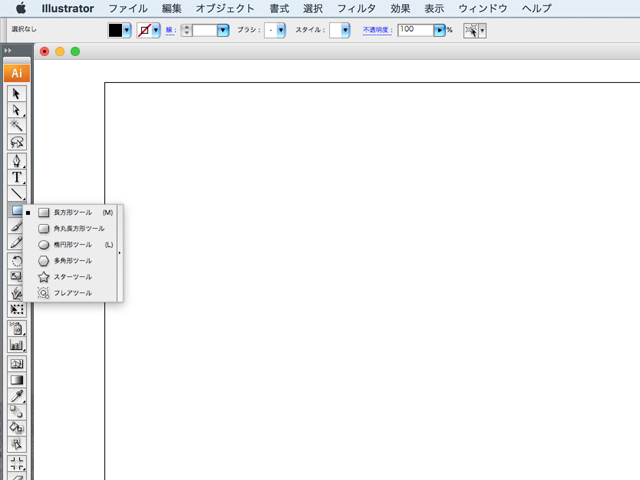640x480 pixels.
Task: Click the opacity value field showing 100
Action: [415, 30]
